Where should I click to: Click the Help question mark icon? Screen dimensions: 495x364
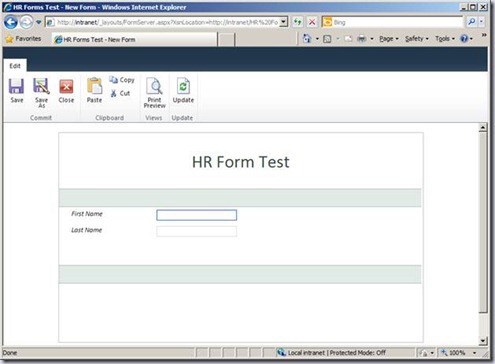(464, 39)
